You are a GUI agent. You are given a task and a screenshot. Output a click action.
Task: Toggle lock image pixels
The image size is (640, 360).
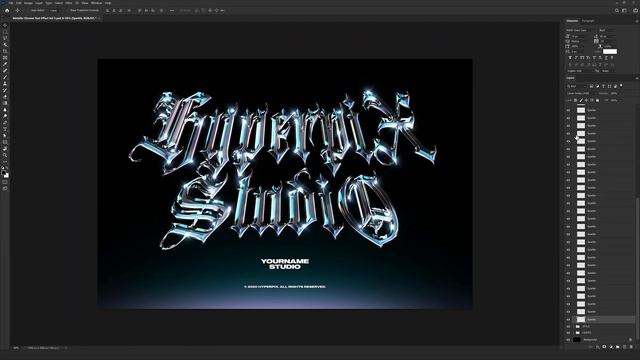point(581,100)
